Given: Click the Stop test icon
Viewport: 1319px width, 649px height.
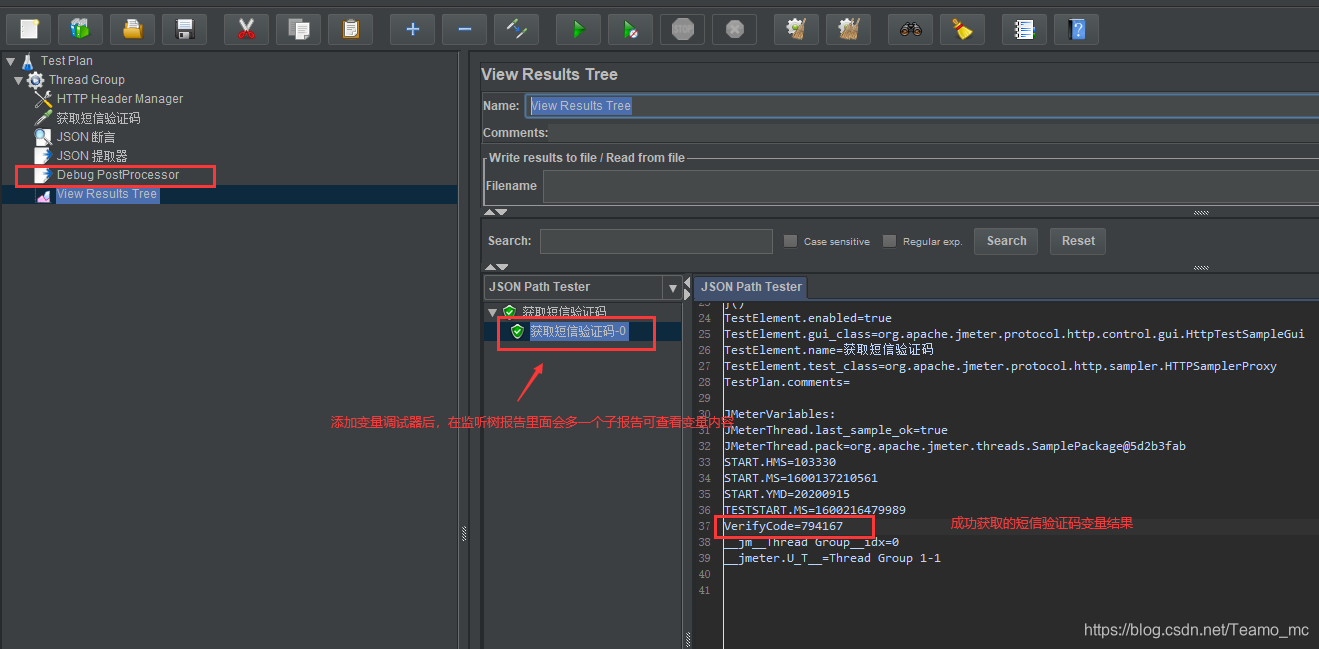Looking at the screenshot, I should [682, 29].
